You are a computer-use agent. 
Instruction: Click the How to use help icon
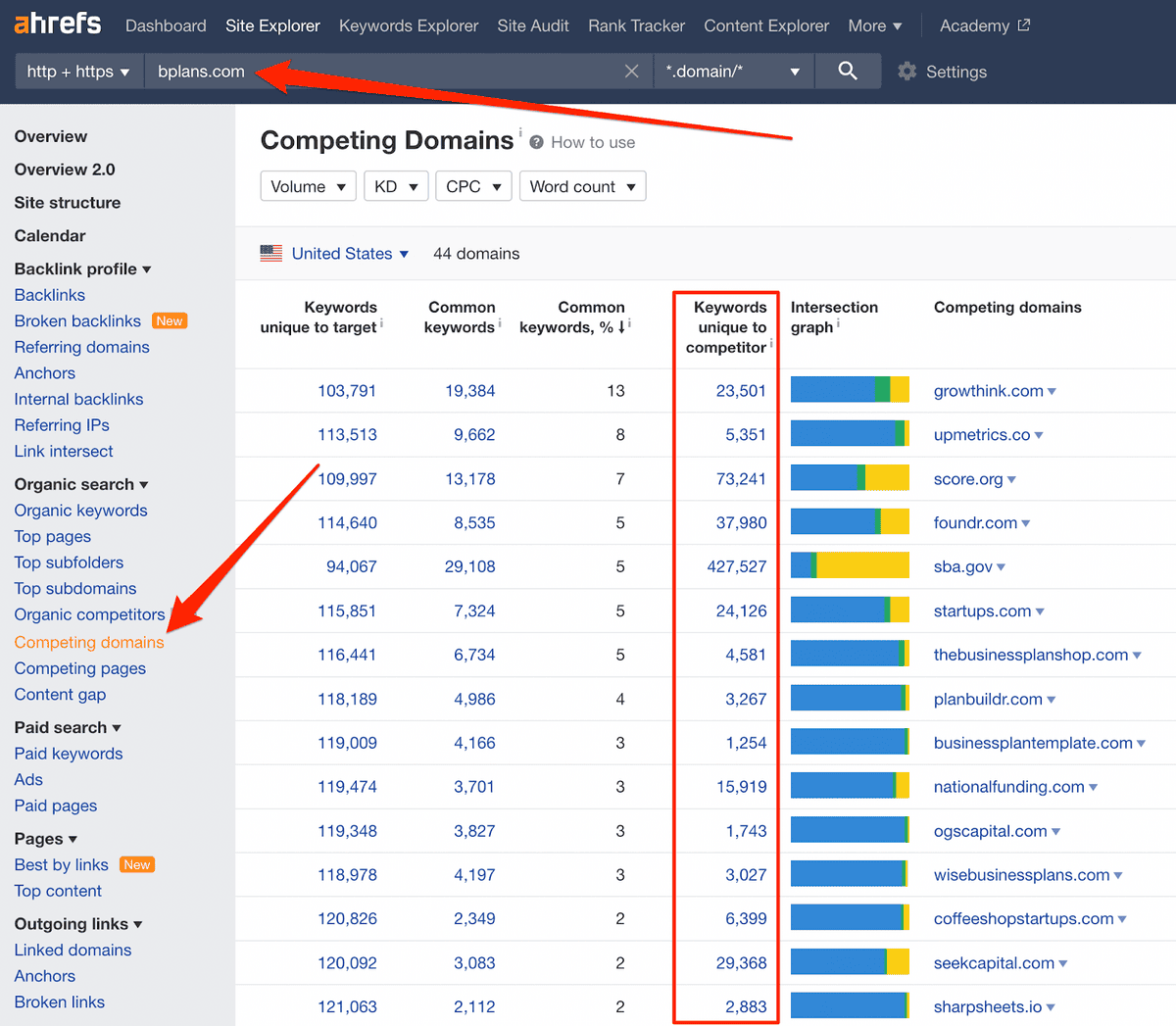pos(537,142)
